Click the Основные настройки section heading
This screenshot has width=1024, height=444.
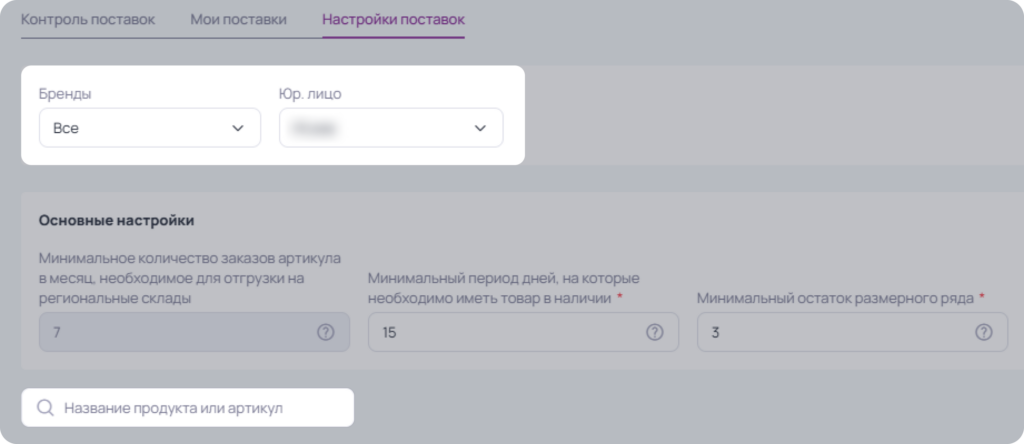click(116, 221)
